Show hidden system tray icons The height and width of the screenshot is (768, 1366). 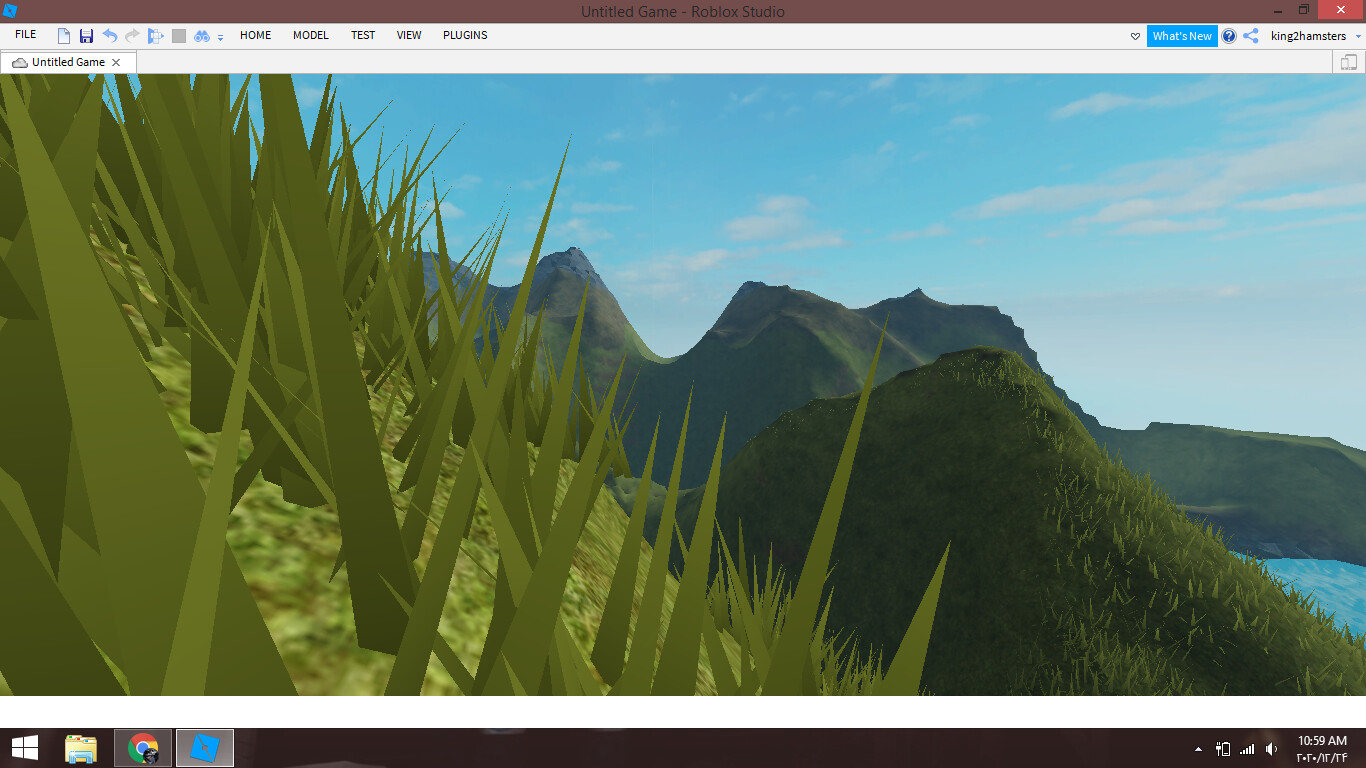click(1198, 749)
